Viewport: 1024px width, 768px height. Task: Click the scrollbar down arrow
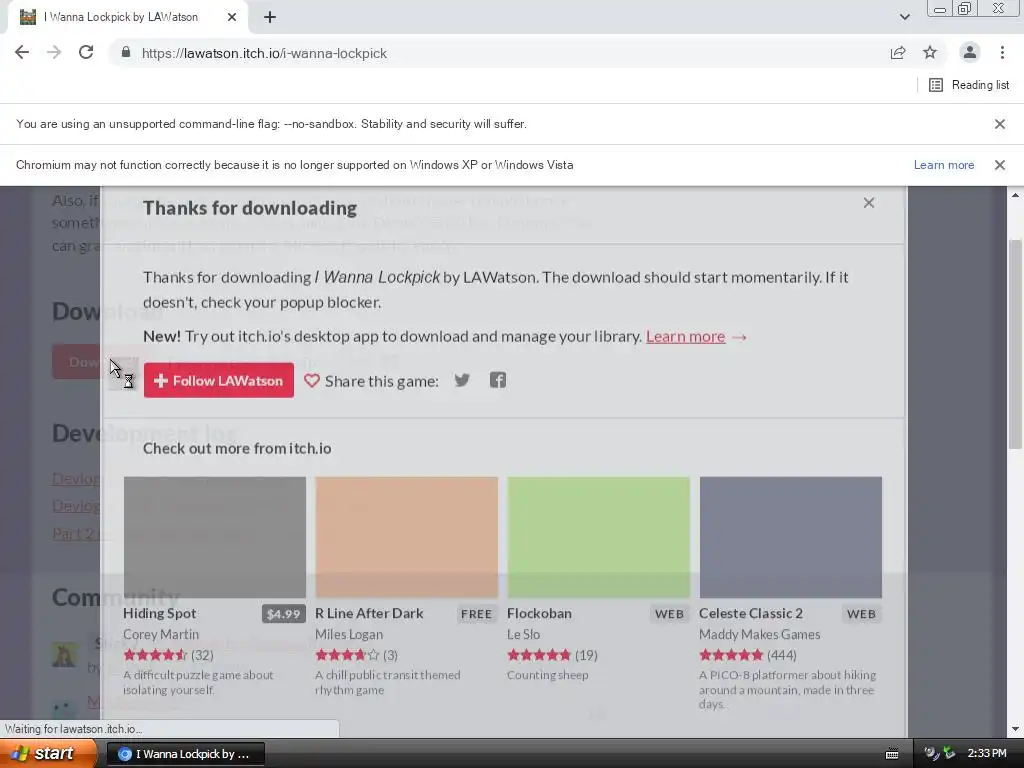[1015, 729]
